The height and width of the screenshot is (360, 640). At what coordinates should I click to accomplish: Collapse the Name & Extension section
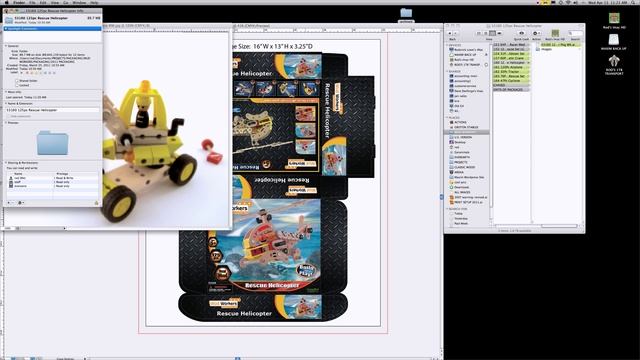6,104
